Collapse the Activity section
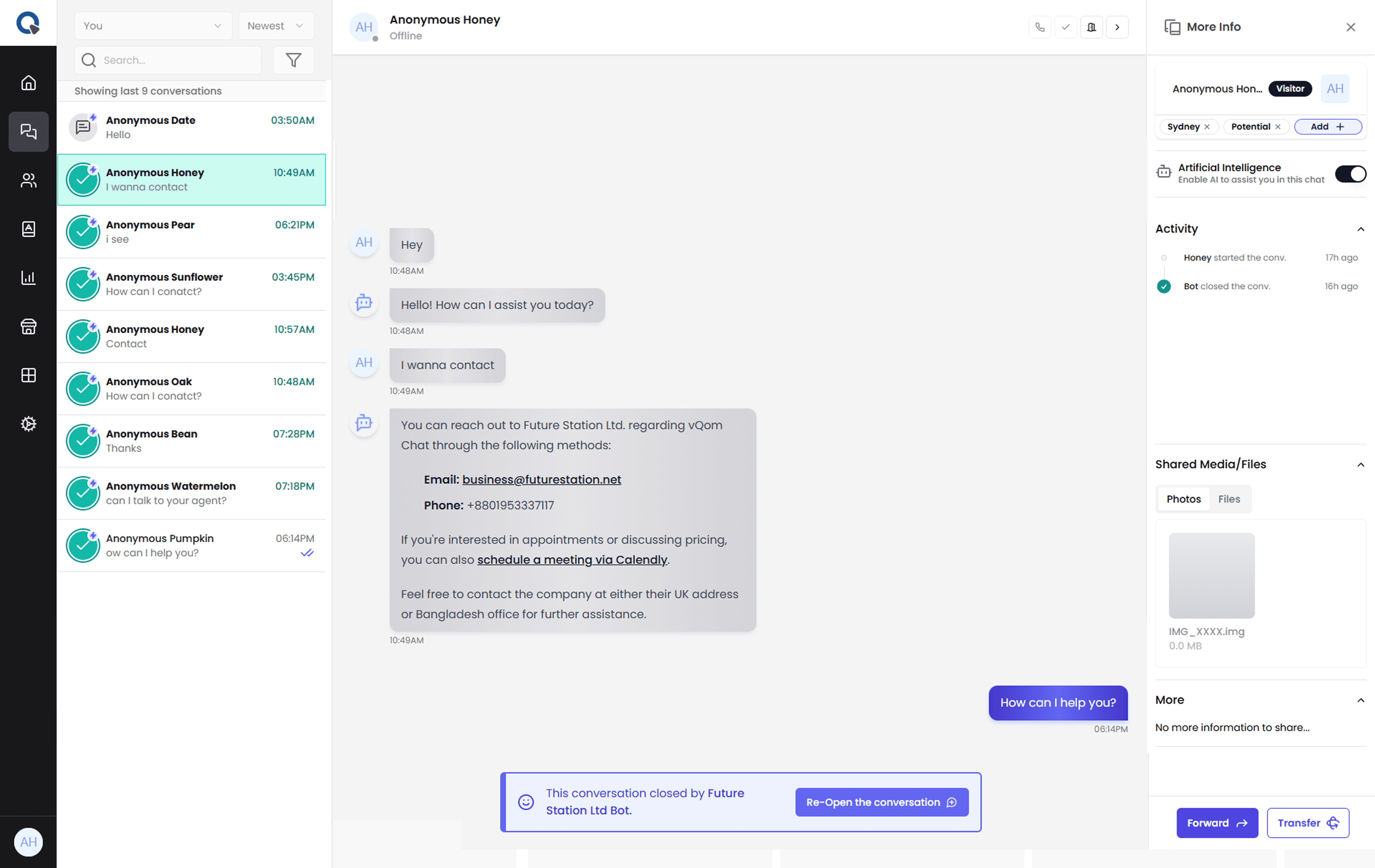Image resolution: width=1375 pixels, height=868 pixels. click(x=1361, y=229)
